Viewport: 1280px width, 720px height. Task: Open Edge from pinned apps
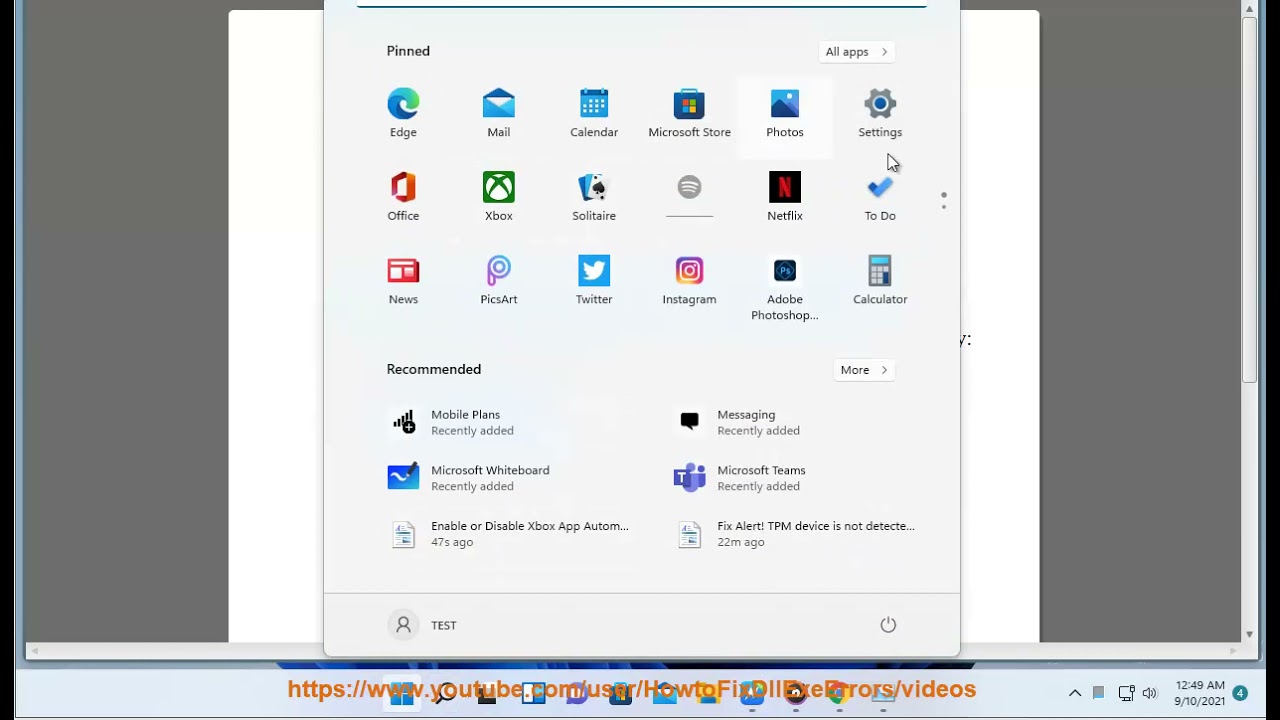pyautogui.click(x=403, y=113)
